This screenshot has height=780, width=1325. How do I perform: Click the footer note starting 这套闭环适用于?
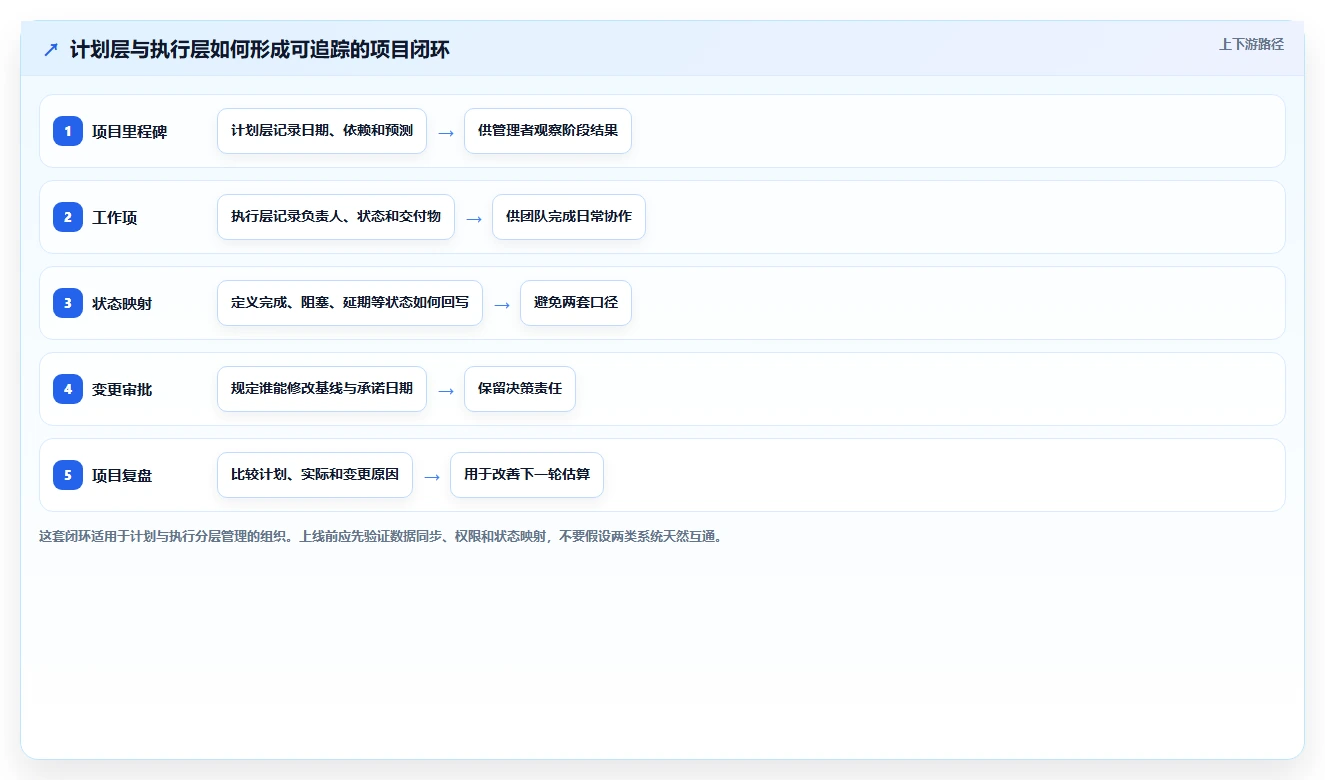click(381, 536)
